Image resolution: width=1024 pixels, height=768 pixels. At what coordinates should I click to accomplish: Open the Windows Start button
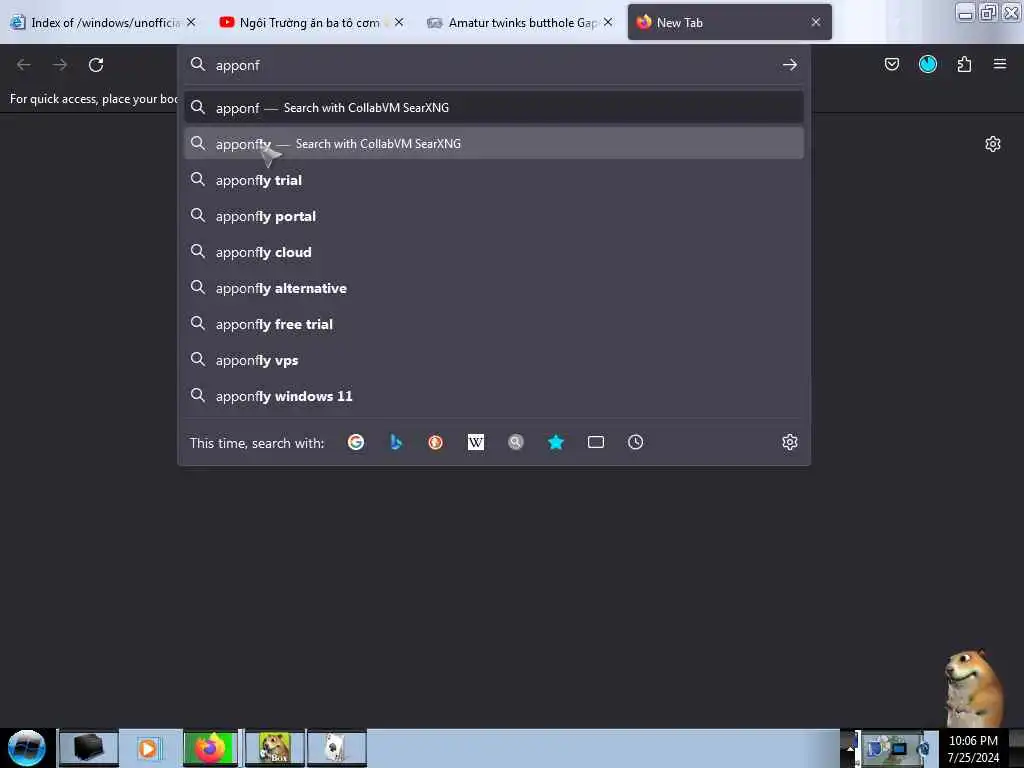coord(27,748)
